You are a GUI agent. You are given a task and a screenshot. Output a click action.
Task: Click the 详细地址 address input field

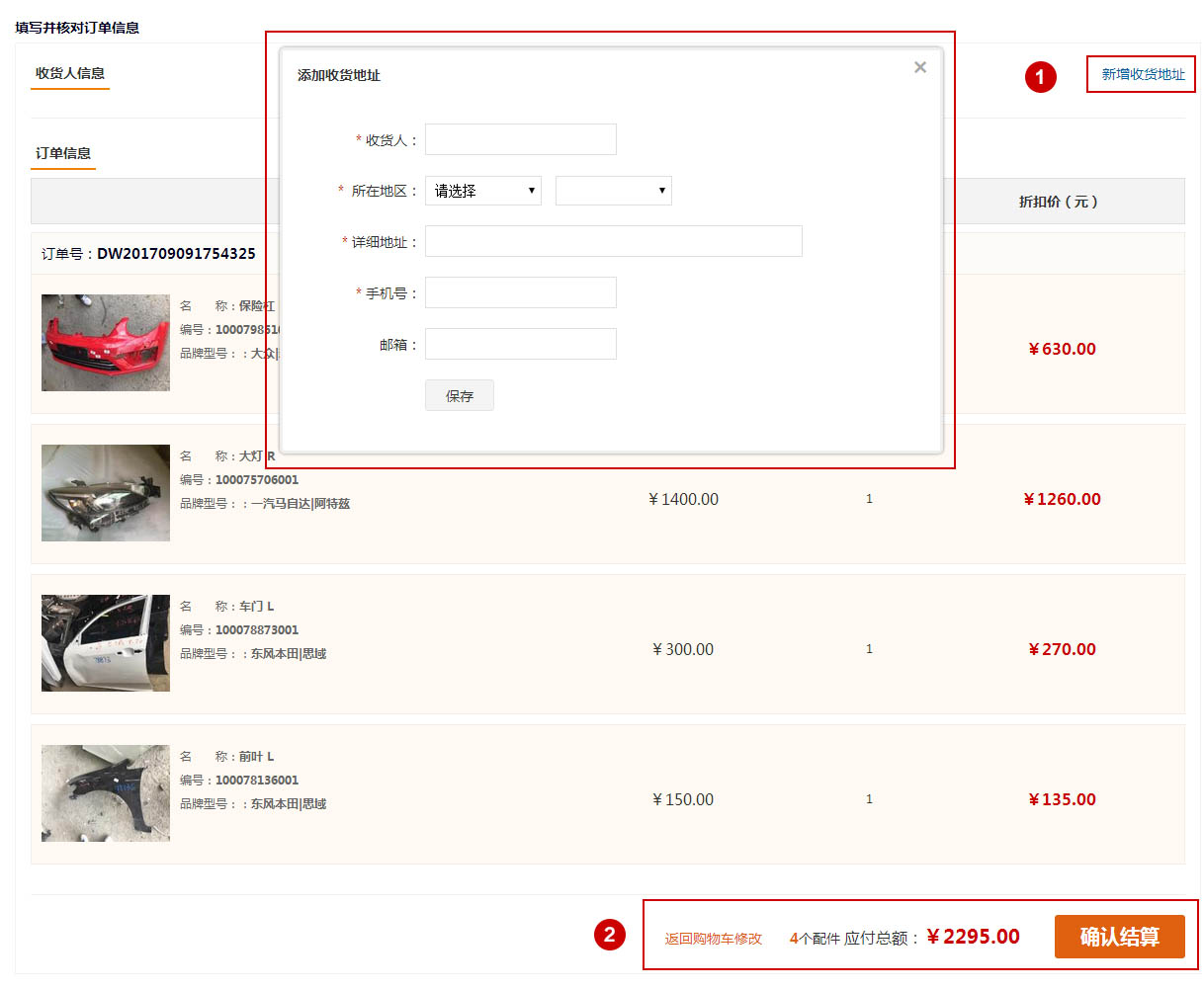(613, 241)
